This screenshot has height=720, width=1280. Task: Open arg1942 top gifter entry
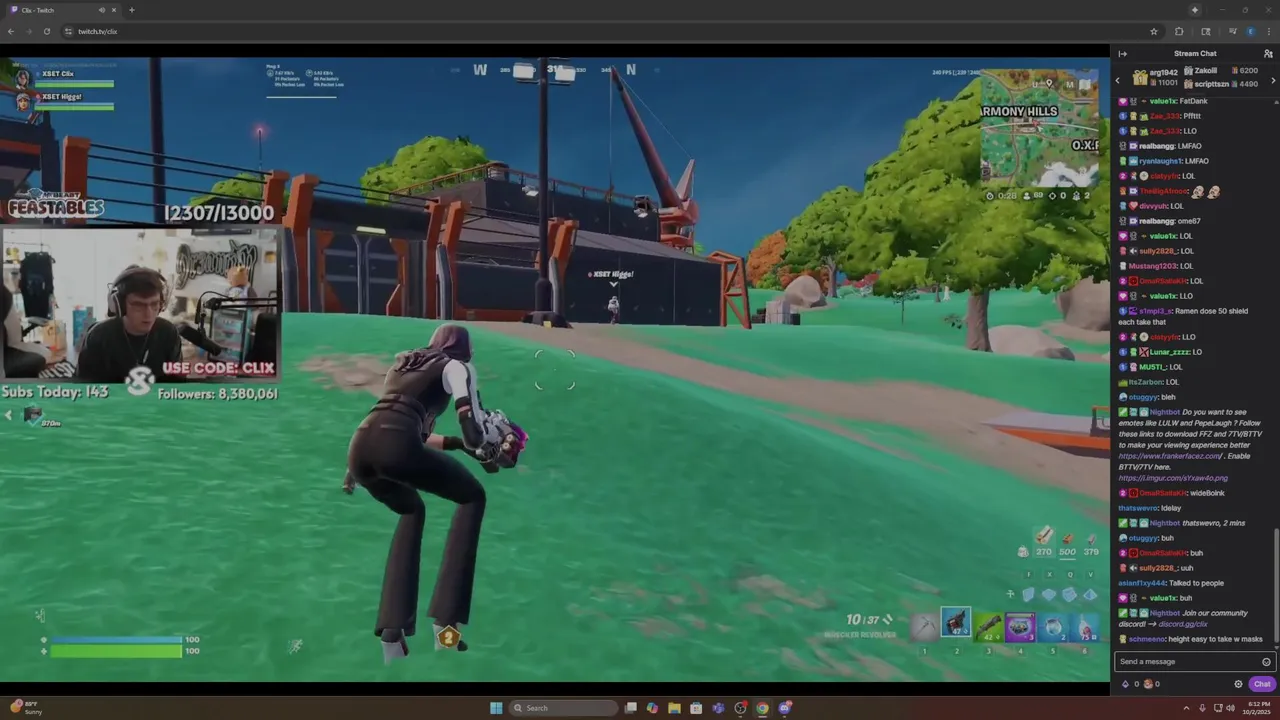click(x=1156, y=77)
